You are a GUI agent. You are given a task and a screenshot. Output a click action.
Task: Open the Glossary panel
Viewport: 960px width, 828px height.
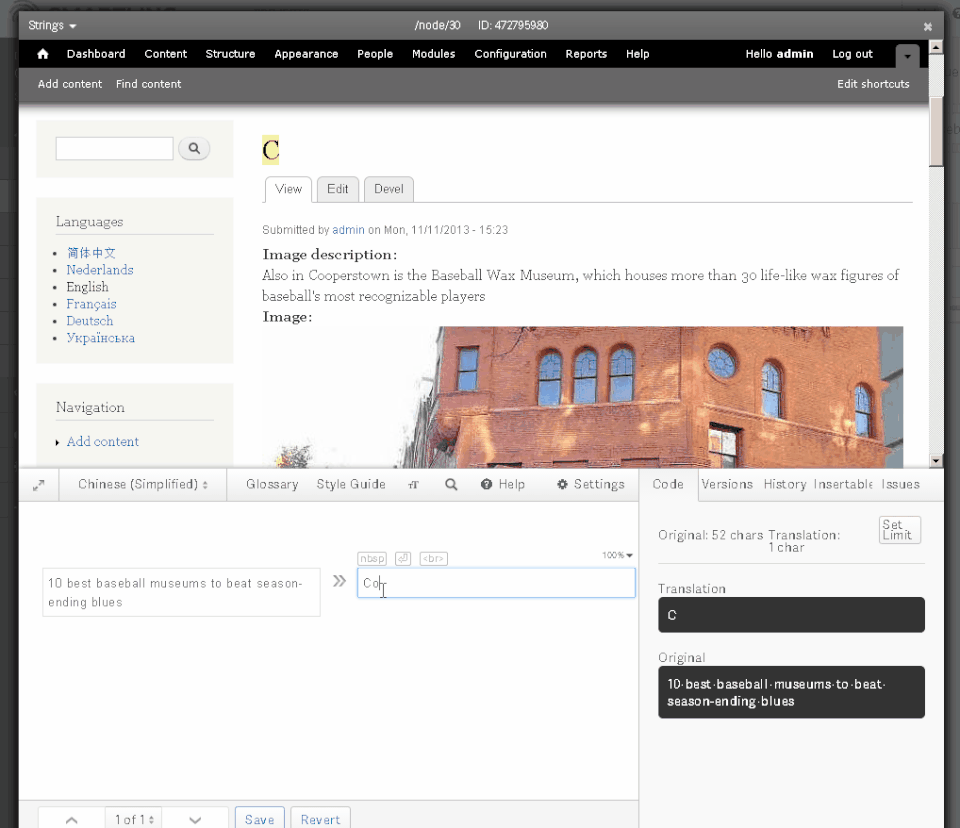tap(272, 484)
